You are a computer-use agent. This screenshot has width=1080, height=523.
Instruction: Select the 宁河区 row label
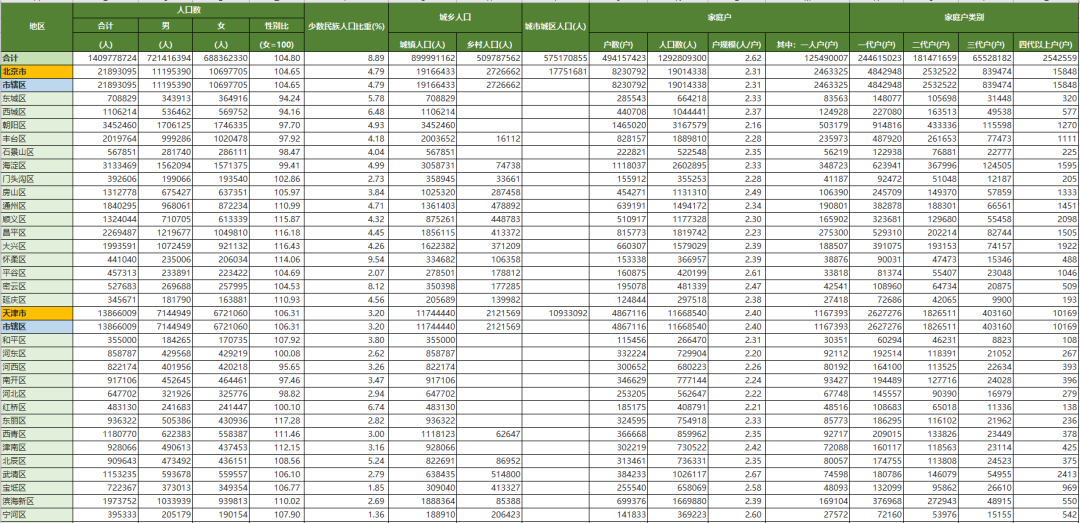pyautogui.click(x=36, y=515)
